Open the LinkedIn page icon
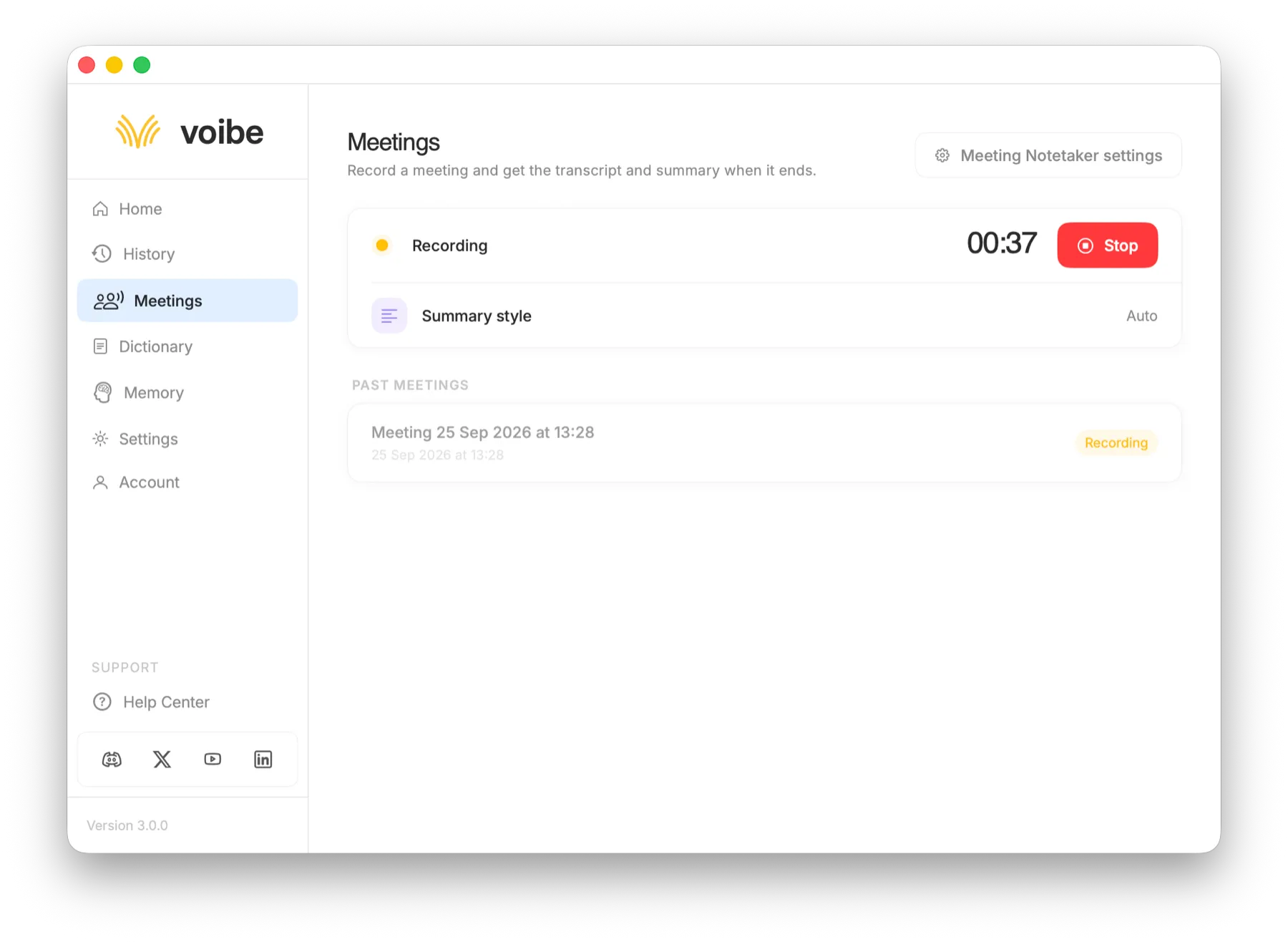 click(x=263, y=759)
